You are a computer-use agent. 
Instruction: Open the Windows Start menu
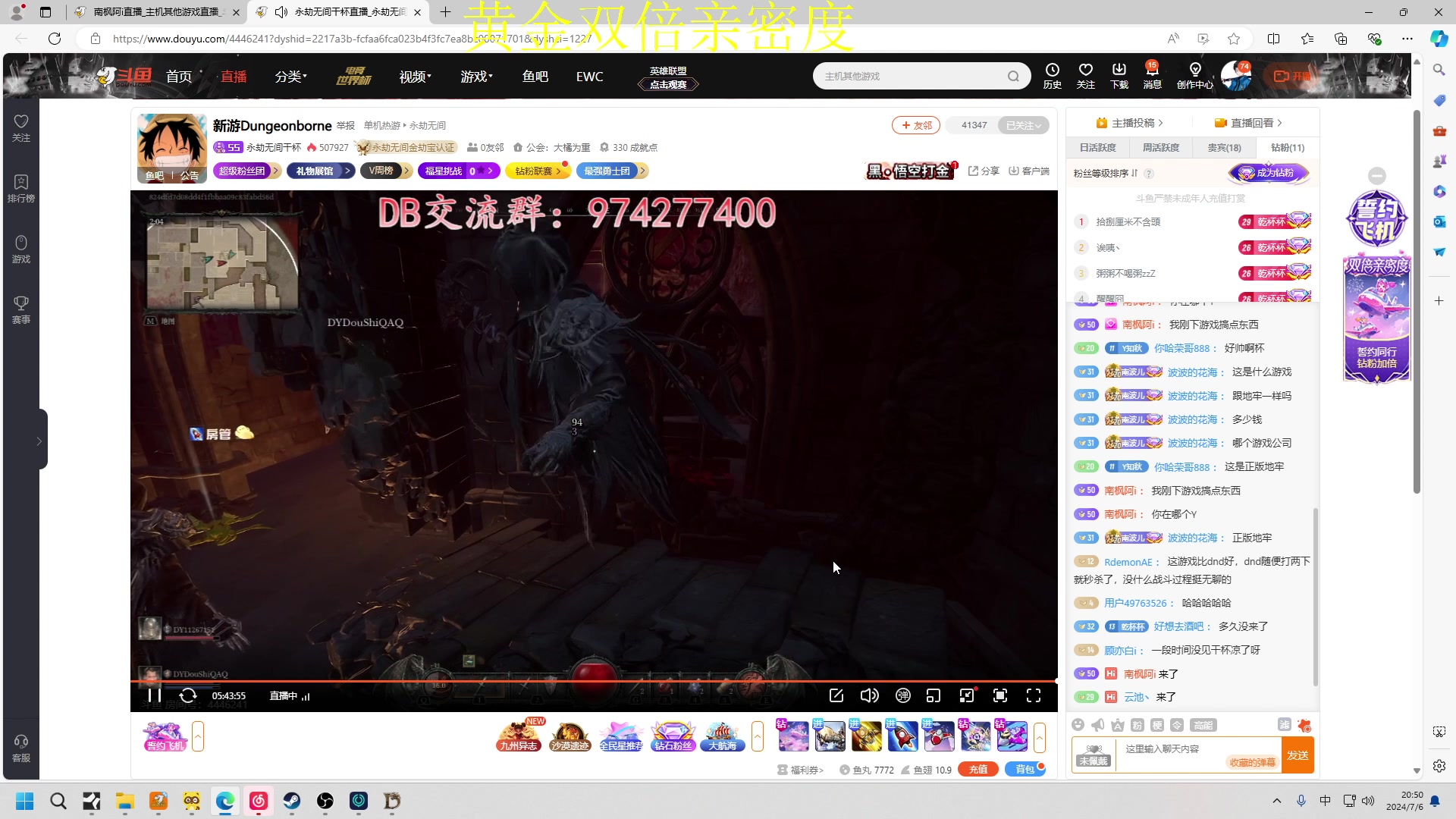tap(25, 801)
